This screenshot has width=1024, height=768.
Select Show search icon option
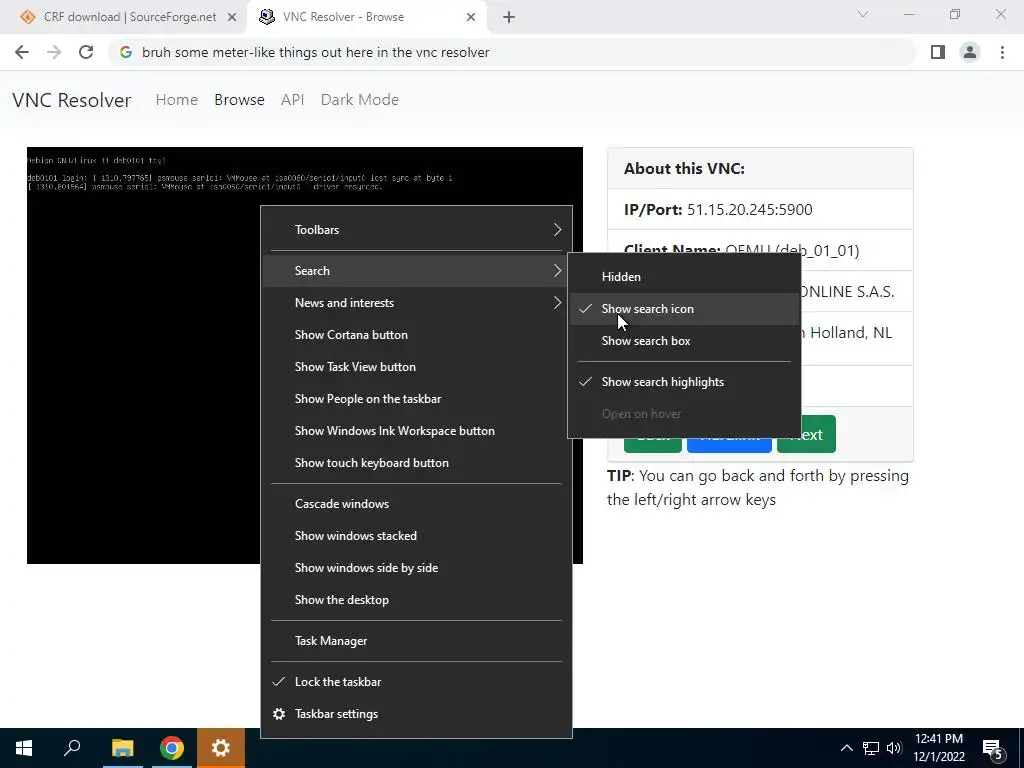pos(684,309)
